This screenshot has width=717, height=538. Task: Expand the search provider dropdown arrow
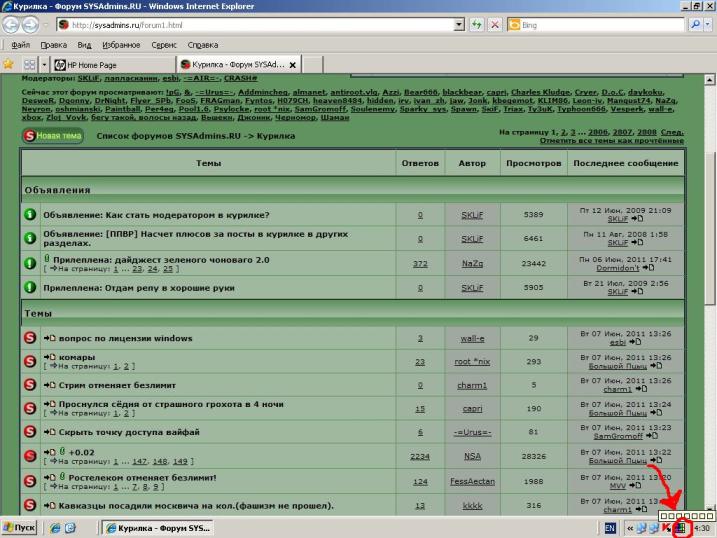(x=708, y=25)
